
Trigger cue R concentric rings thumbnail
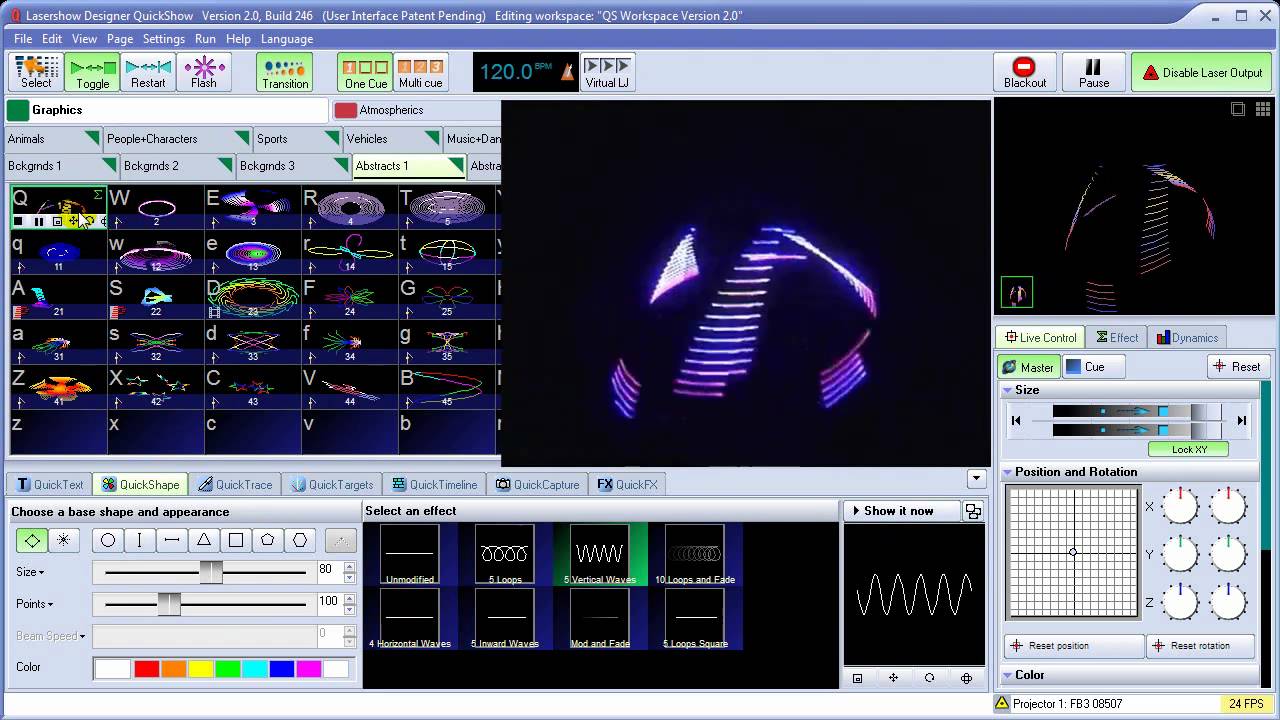350,208
